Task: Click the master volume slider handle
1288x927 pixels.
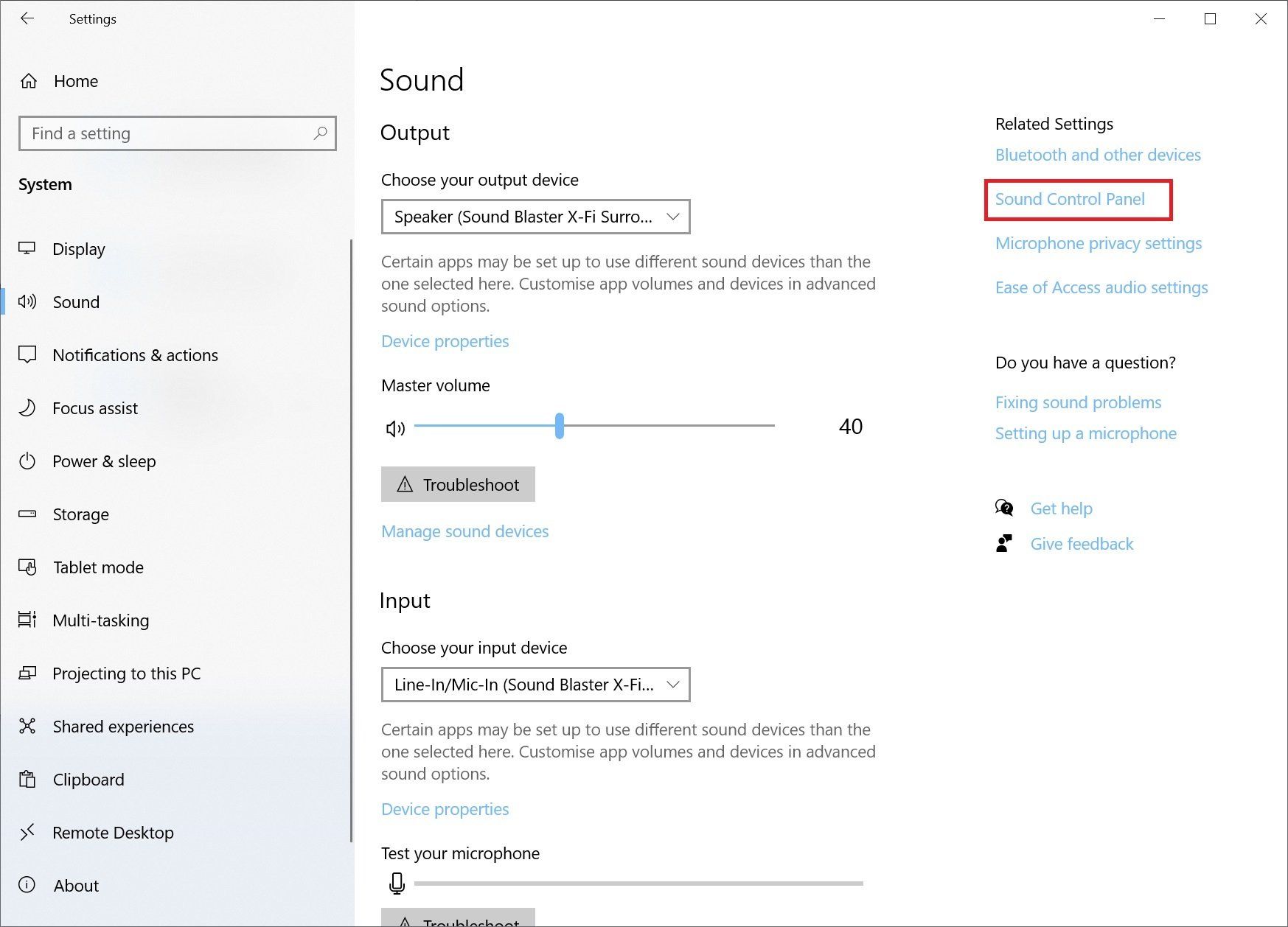Action: 560,426
